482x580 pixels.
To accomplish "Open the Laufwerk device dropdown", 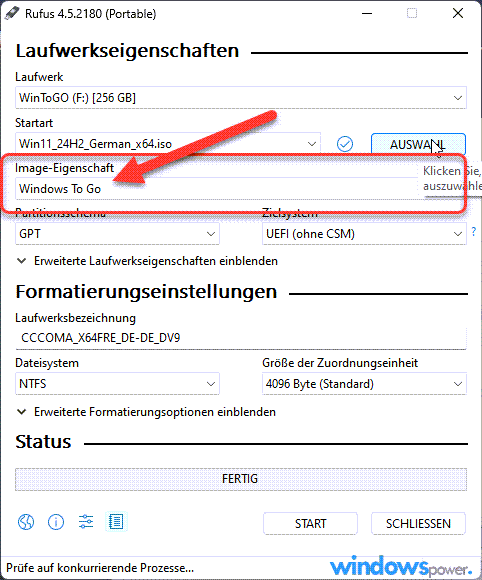I will [x=241, y=98].
